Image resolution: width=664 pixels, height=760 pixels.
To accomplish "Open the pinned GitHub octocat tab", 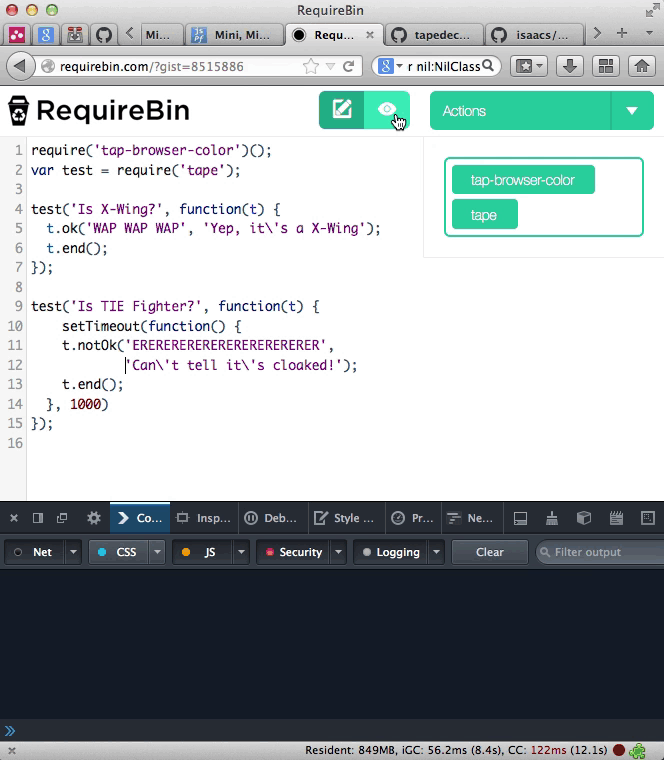I will [x=104, y=35].
